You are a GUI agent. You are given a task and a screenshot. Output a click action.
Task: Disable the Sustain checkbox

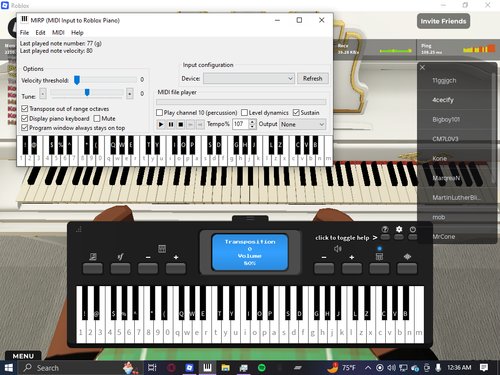pyautogui.click(x=296, y=113)
